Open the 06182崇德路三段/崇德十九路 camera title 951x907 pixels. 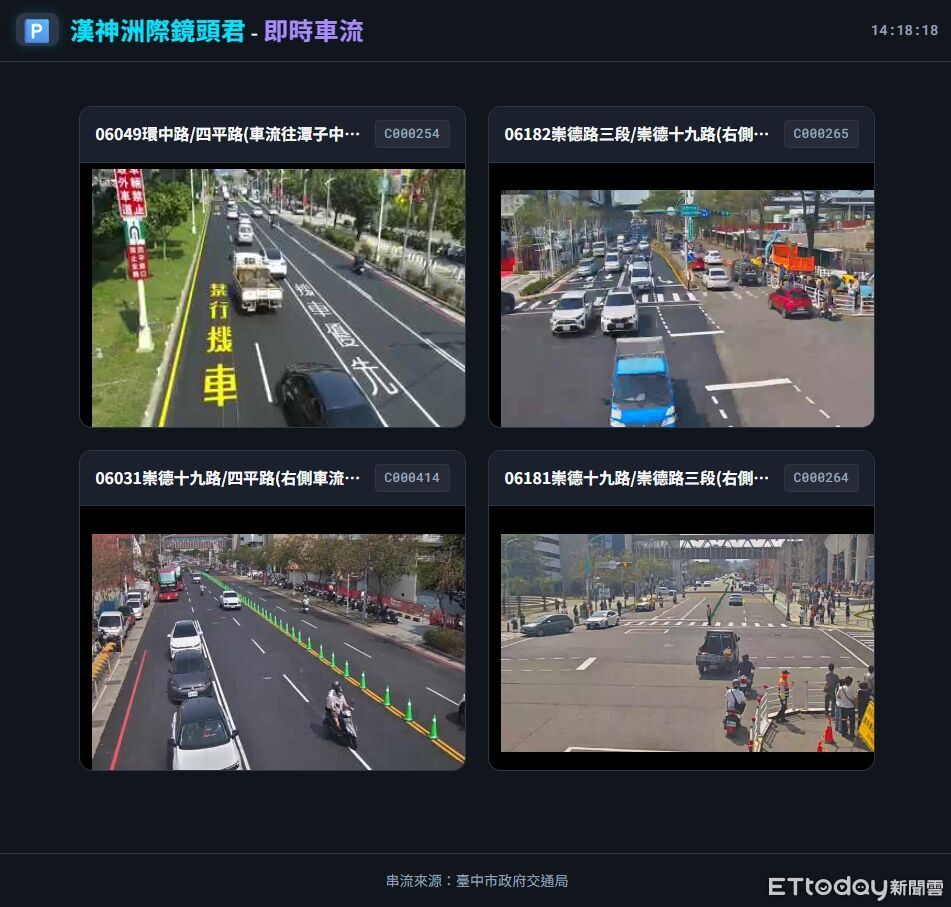click(636, 134)
